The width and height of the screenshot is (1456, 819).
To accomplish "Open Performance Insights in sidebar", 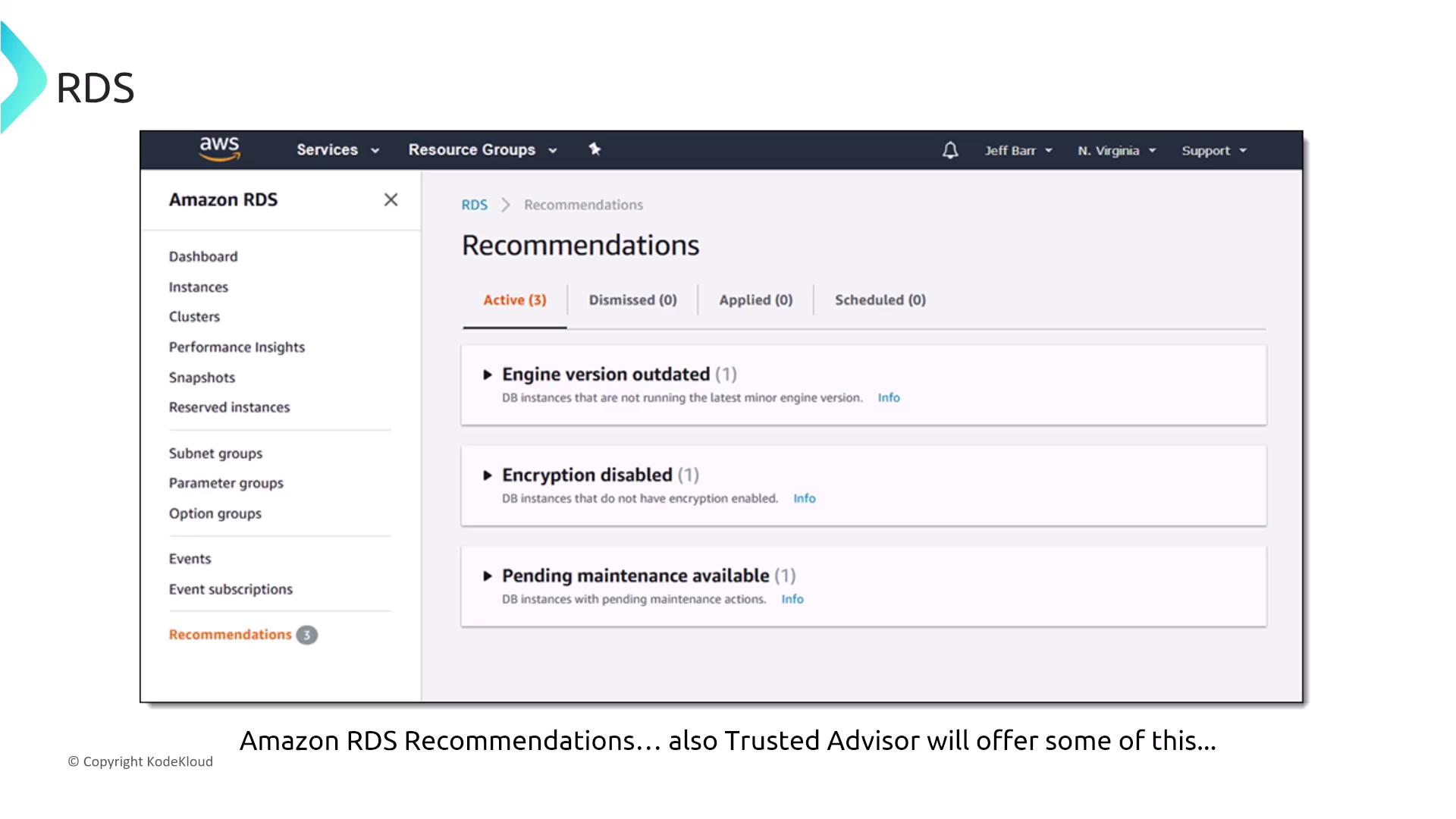I will (x=237, y=347).
